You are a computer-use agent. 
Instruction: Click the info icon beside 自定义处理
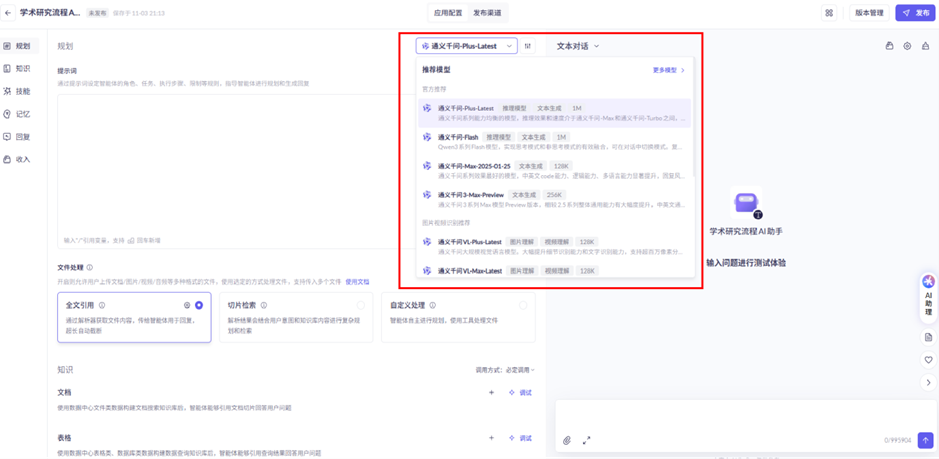432,305
